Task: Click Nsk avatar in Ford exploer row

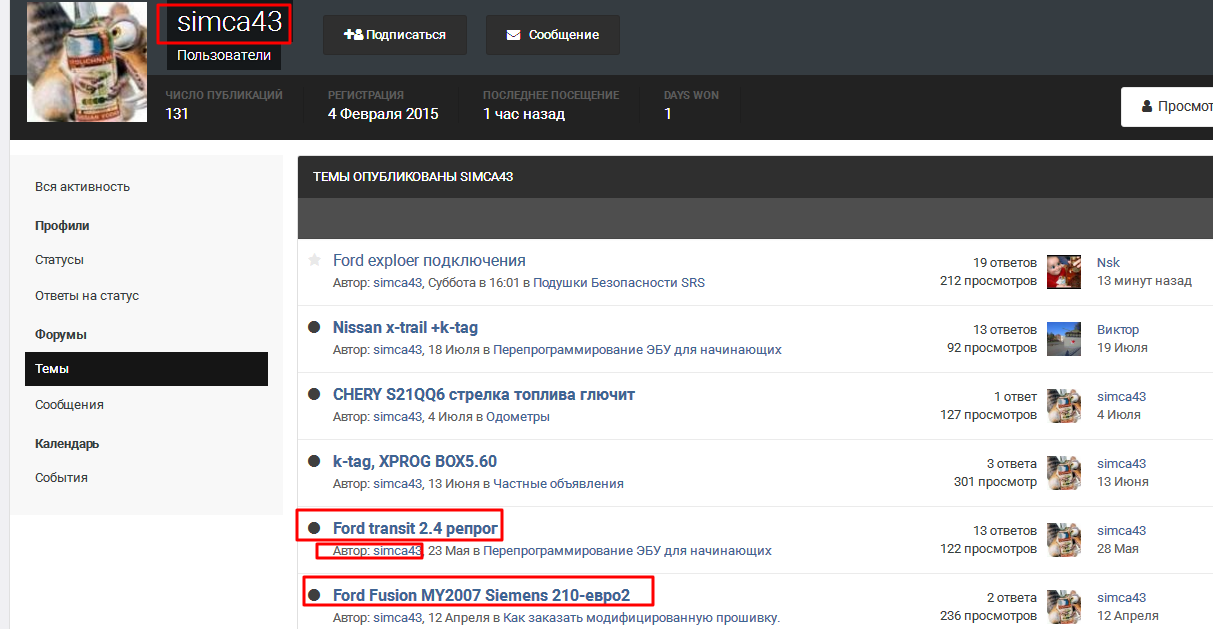Action: point(1064,272)
